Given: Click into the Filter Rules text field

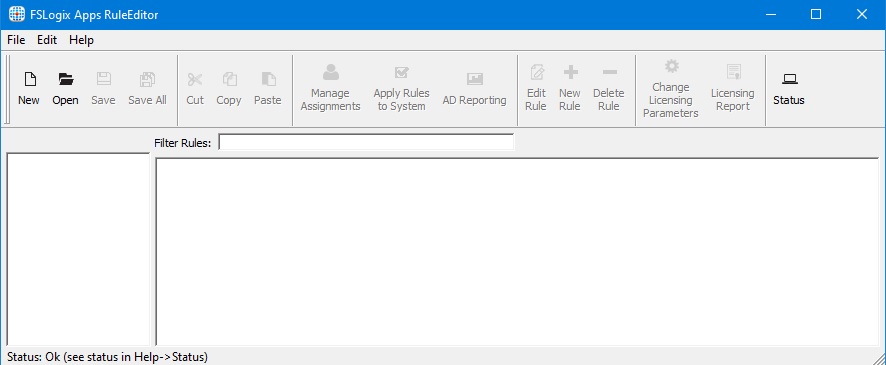Looking at the screenshot, I should [366, 142].
